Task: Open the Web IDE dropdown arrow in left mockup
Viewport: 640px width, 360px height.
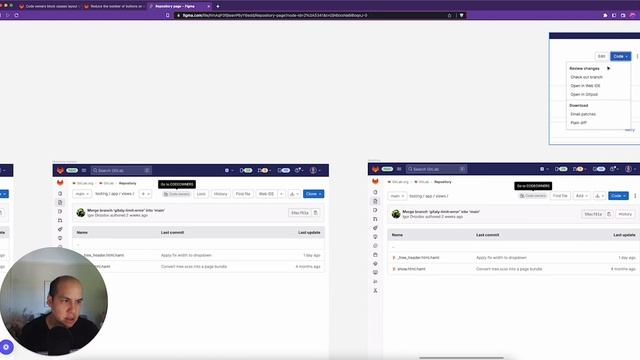Action: point(281,194)
